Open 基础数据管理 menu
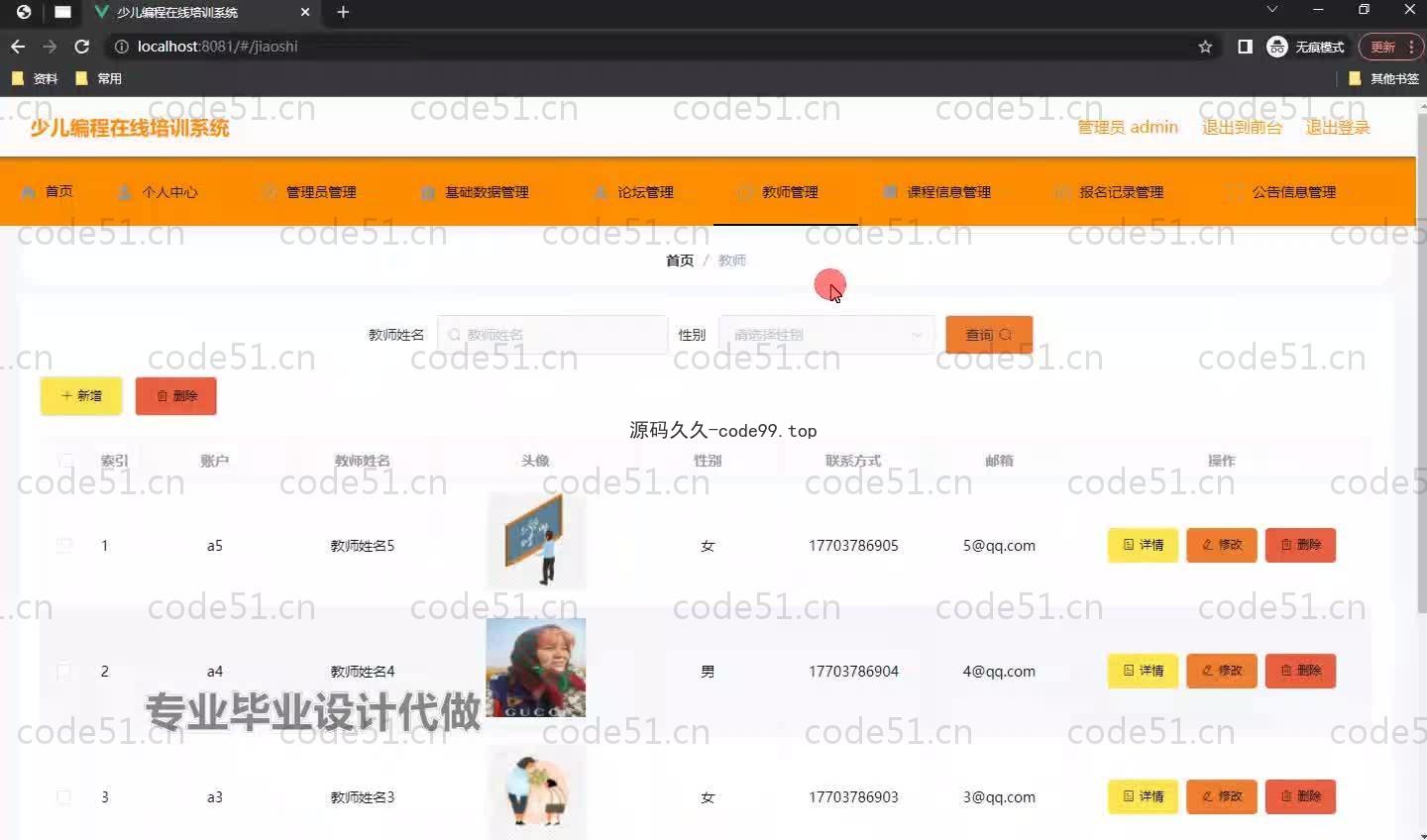 pyautogui.click(x=475, y=191)
